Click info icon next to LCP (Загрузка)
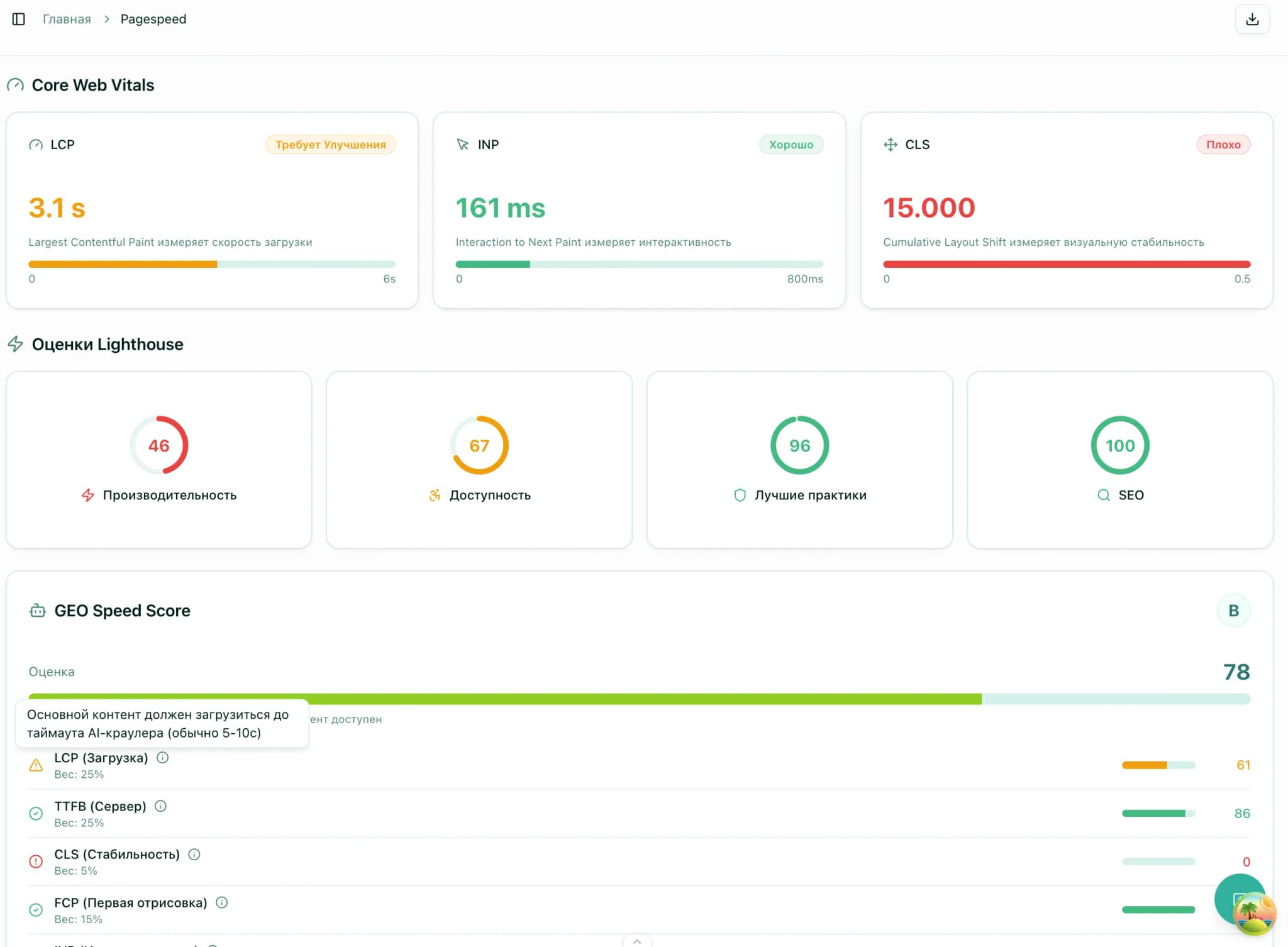This screenshot has height=947, width=1288. point(162,758)
